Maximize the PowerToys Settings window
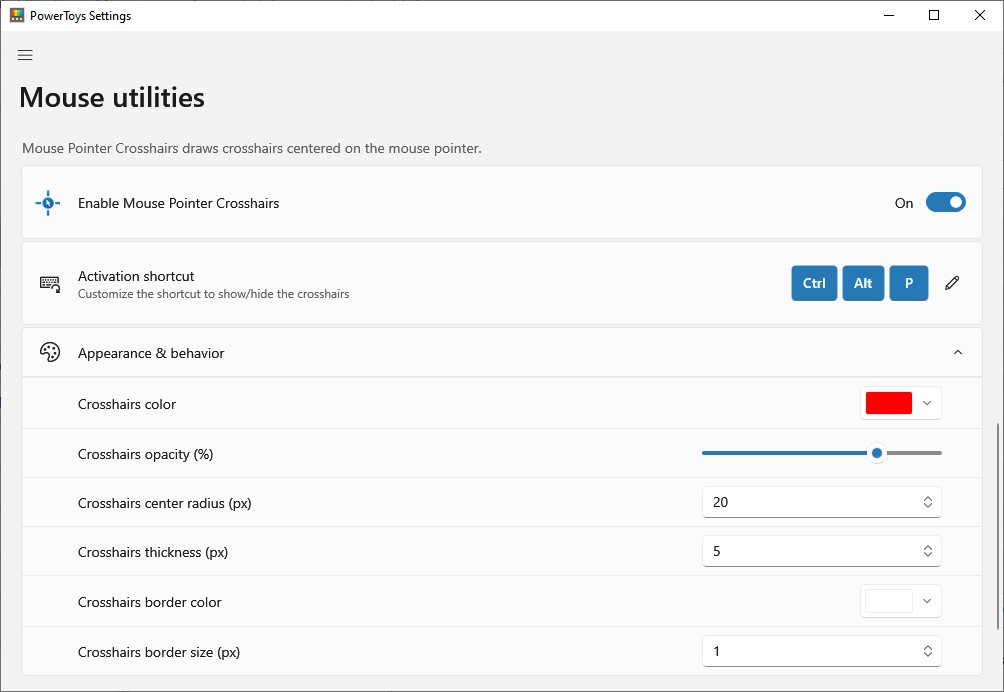The width and height of the screenshot is (1004, 692). click(x=934, y=15)
